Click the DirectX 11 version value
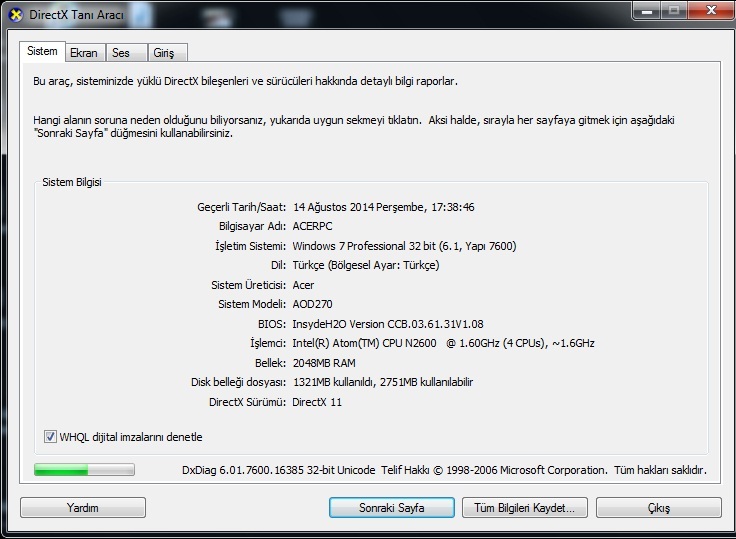 pos(318,402)
